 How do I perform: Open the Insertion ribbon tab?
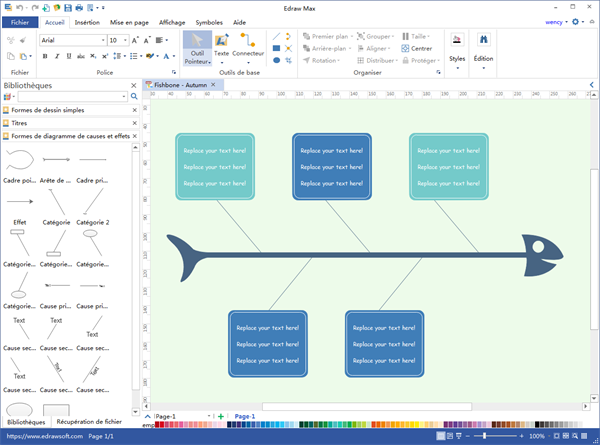tap(87, 21)
